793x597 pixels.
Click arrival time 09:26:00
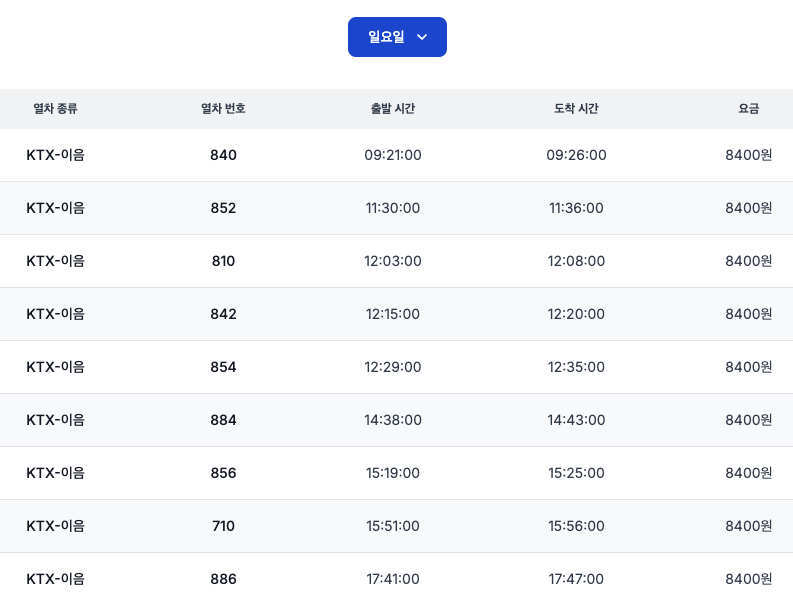[x=576, y=155]
